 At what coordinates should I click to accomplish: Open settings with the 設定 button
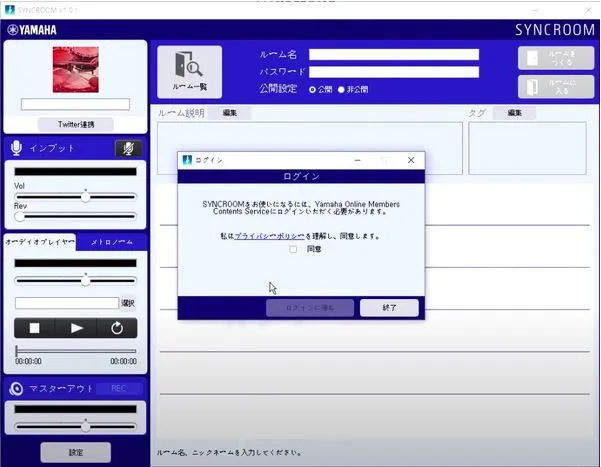pos(76,452)
